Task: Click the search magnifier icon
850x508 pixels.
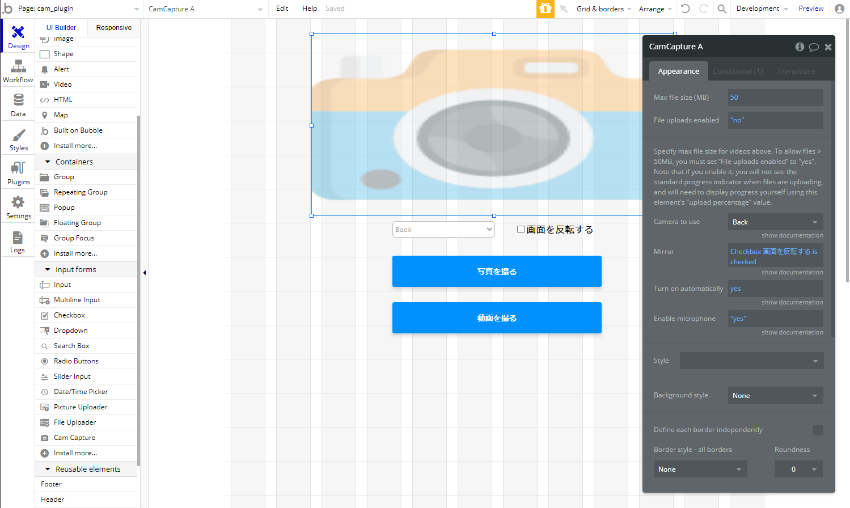Action: pos(722,9)
